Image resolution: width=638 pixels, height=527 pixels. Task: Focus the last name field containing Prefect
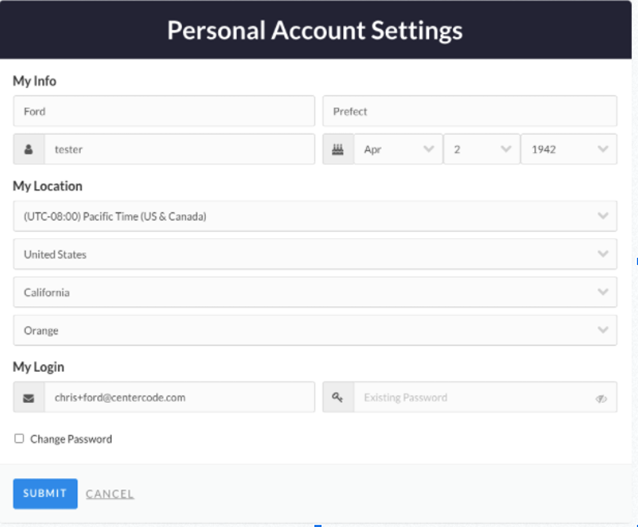pos(470,111)
